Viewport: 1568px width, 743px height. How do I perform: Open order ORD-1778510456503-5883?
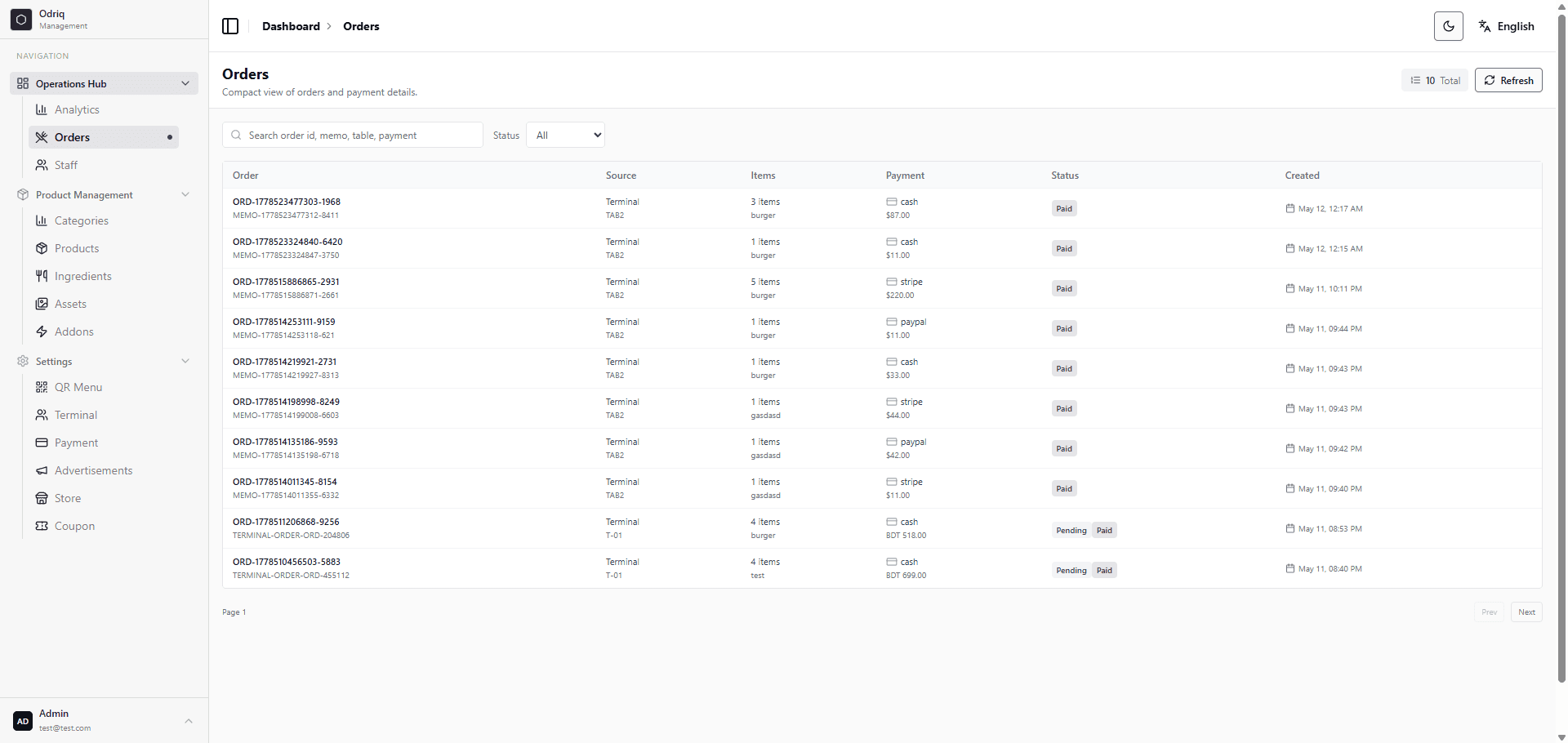pos(287,562)
